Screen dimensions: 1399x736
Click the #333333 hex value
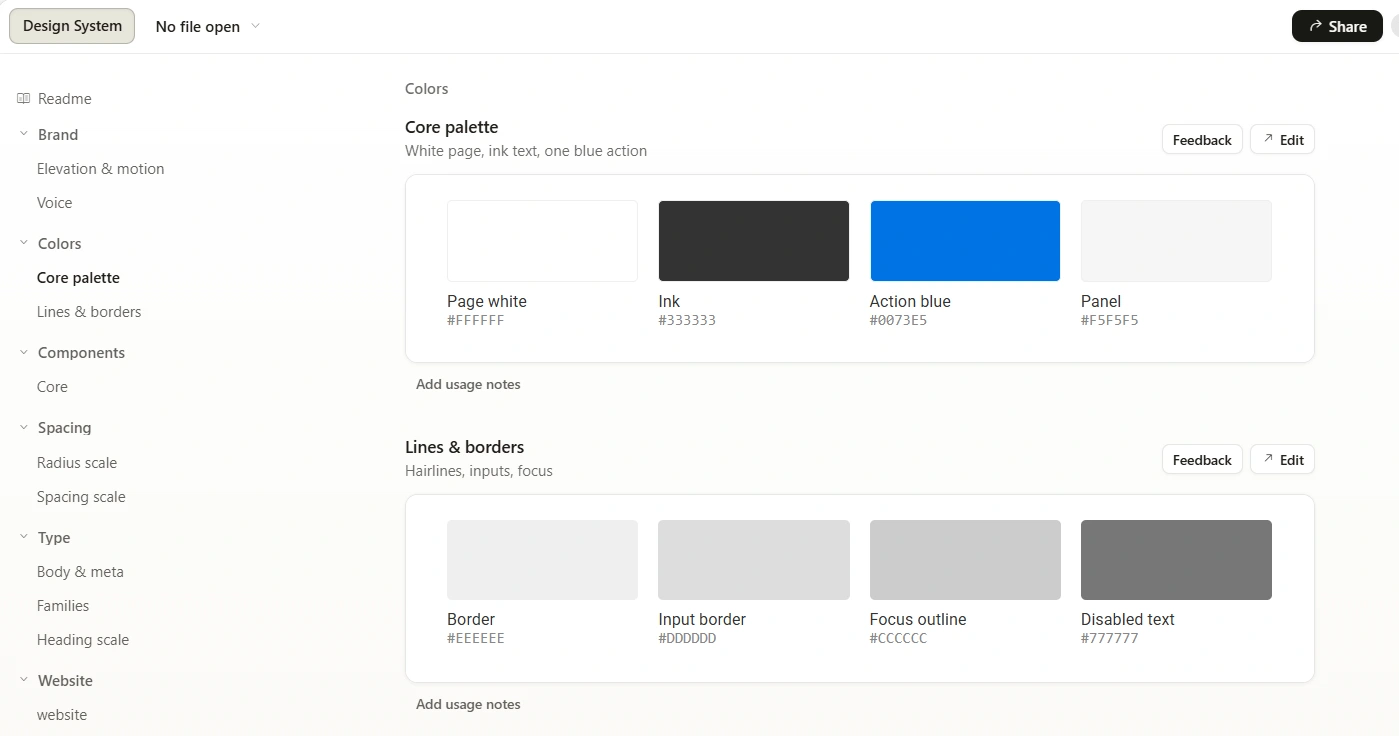[687, 320]
